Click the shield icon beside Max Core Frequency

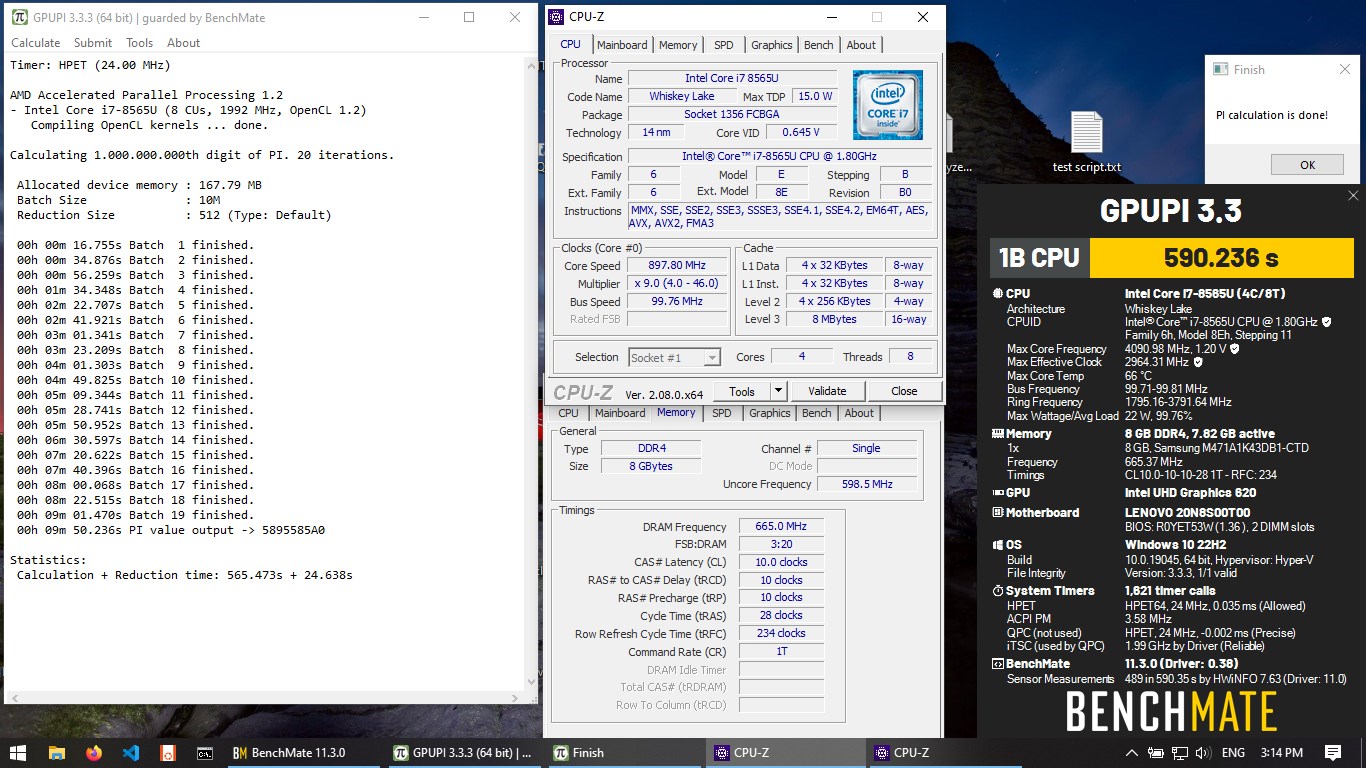(x=1234, y=349)
